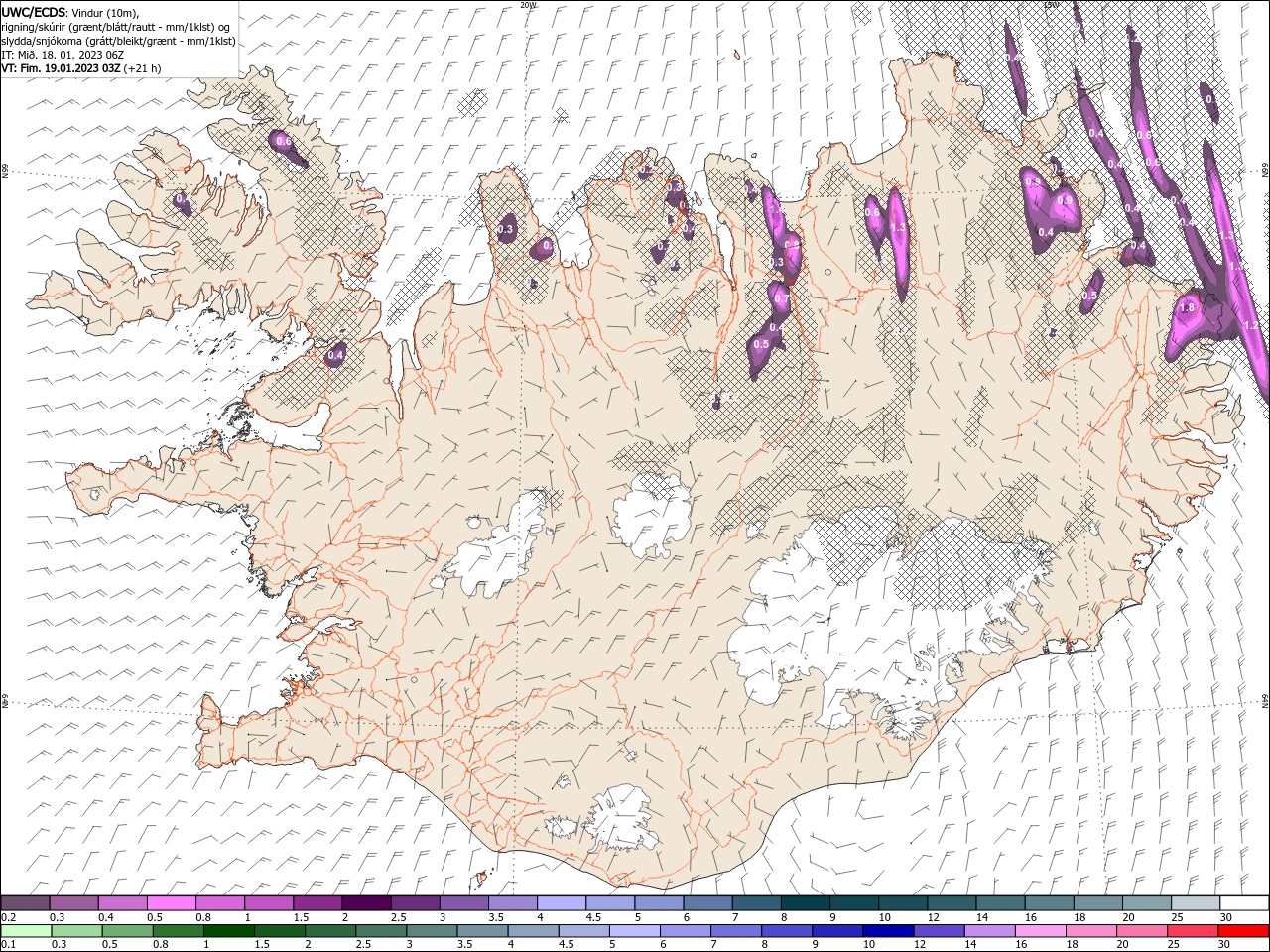Viewport: 1270px width, 952px height.
Task: Click the '0.2' label on the upper legend
Action: click(8, 917)
